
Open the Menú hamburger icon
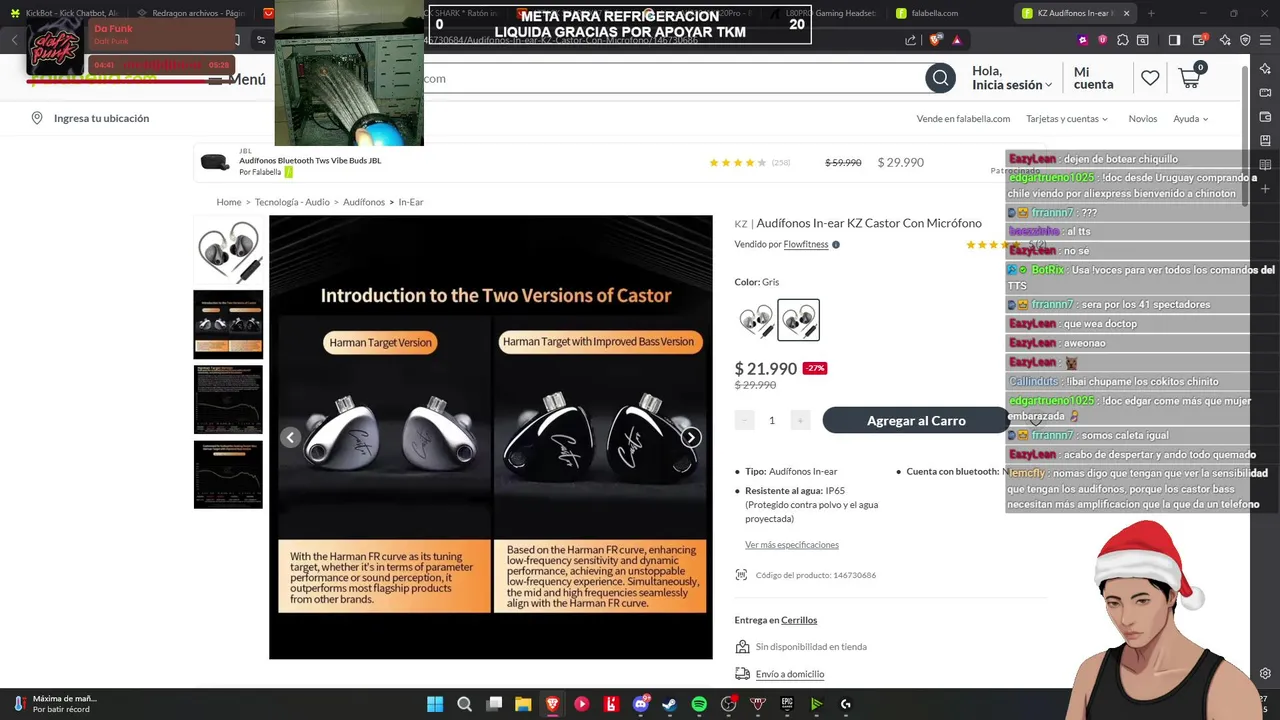215,79
